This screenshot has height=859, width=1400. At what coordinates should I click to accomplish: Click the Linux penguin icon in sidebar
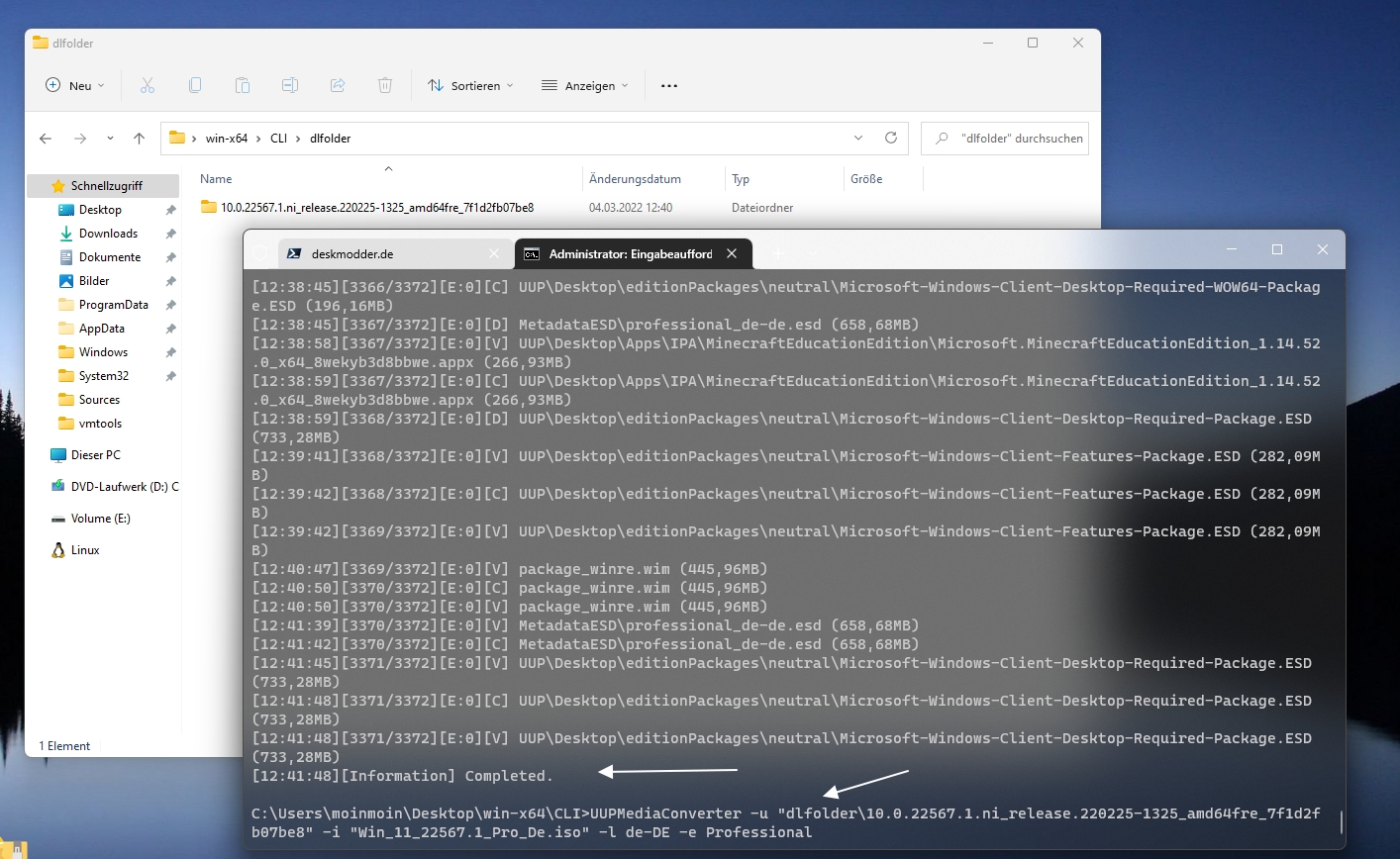pos(58,550)
